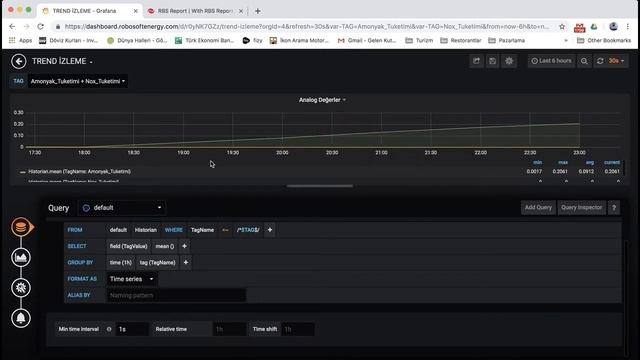Edit the Historian measurement segment
The width and height of the screenshot is (640, 360).
pyautogui.click(x=146, y=230)
